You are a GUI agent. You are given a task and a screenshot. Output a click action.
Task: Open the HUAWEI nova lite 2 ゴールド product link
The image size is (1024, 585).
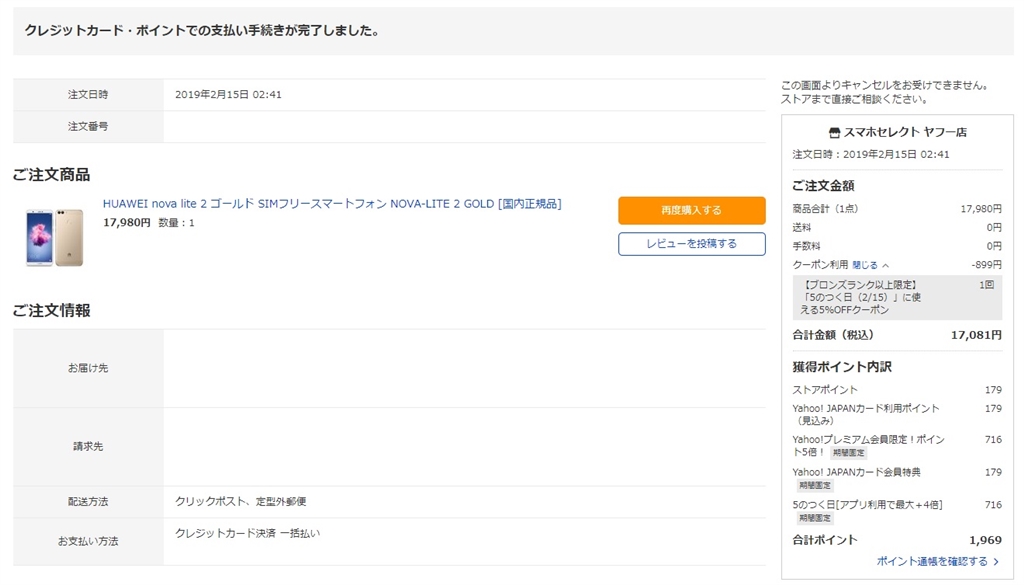click(x=332, y=204)
